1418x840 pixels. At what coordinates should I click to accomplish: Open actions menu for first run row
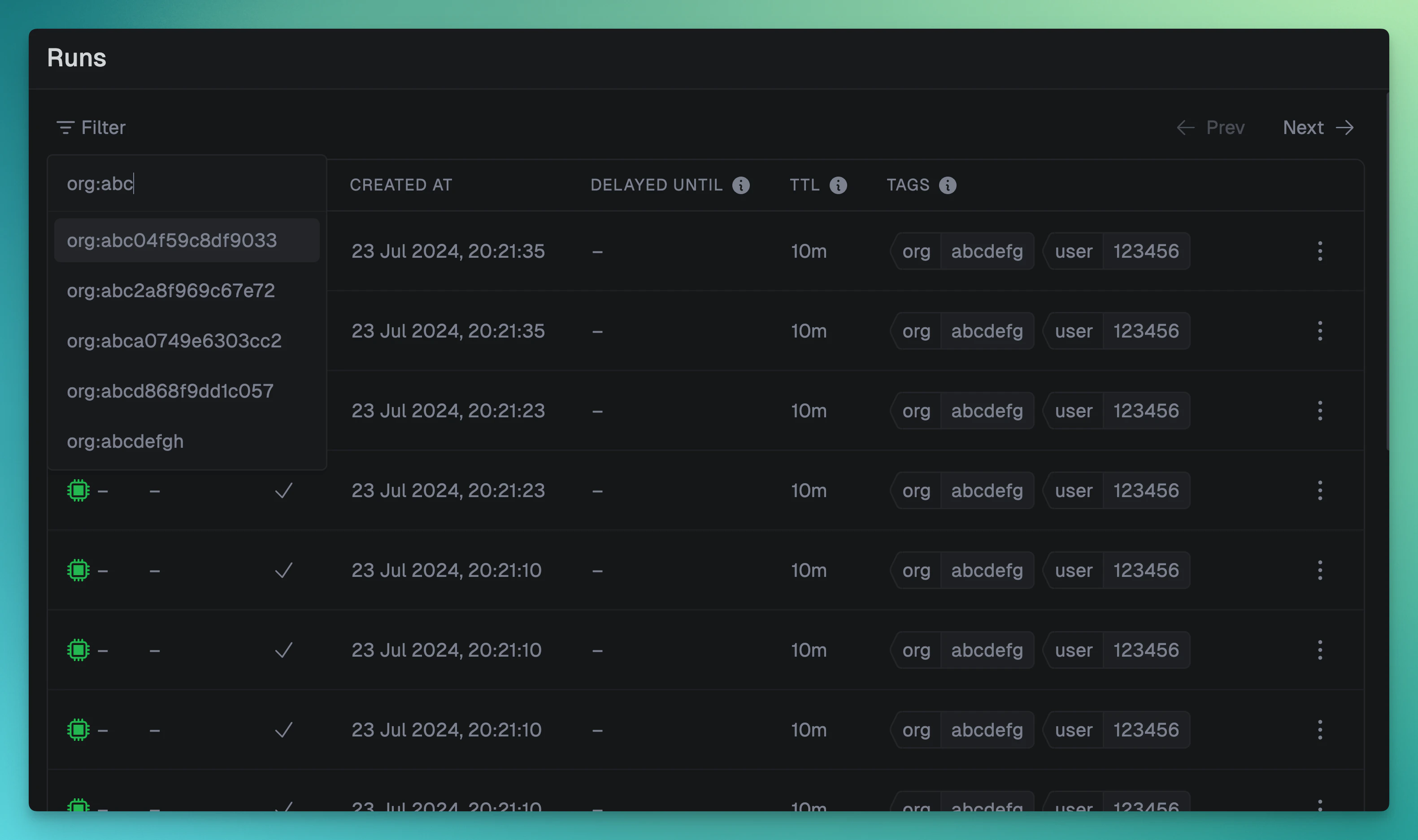pyautogui.click(x=1319, y=251)
